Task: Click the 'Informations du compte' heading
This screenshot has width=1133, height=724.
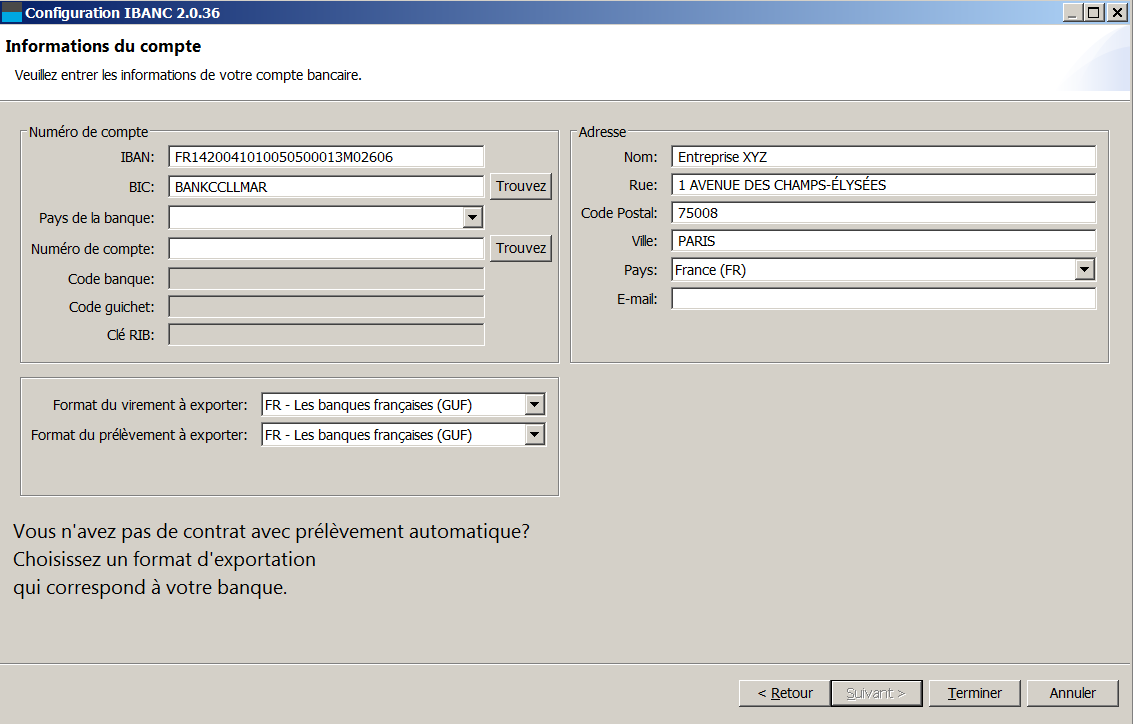Action: (x=103, y=46)
